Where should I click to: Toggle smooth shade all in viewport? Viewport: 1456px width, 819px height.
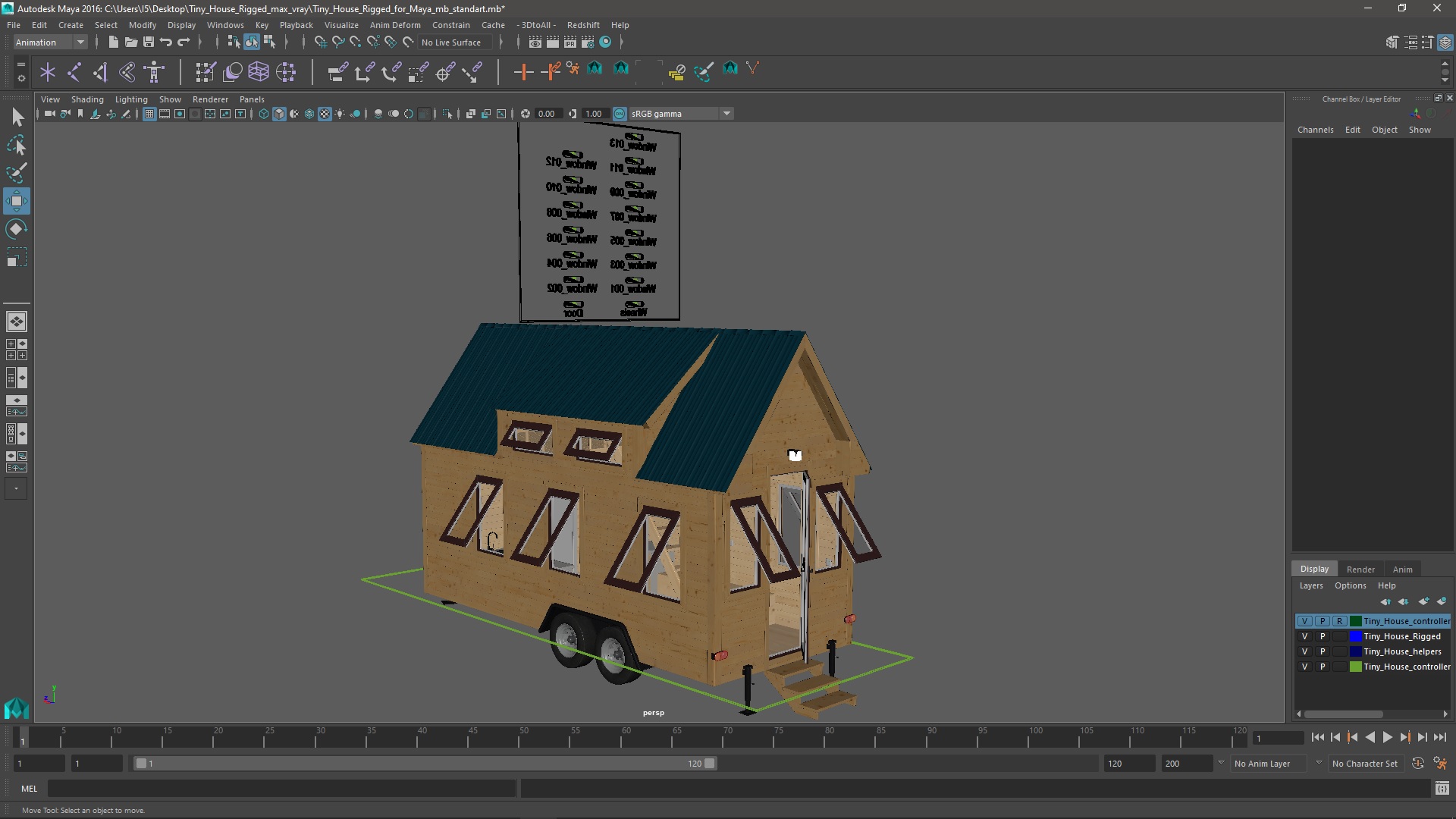pos(279,114)
